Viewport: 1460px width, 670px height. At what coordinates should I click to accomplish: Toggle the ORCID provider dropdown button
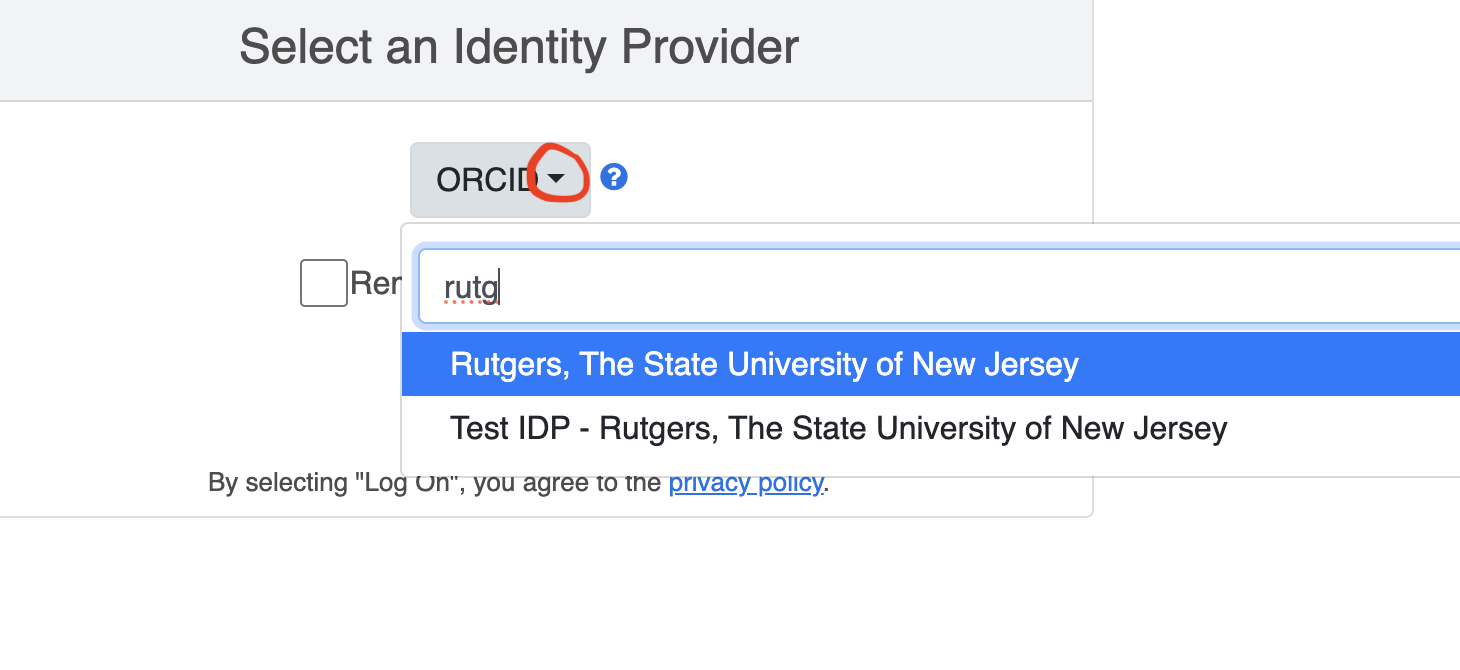500,179
